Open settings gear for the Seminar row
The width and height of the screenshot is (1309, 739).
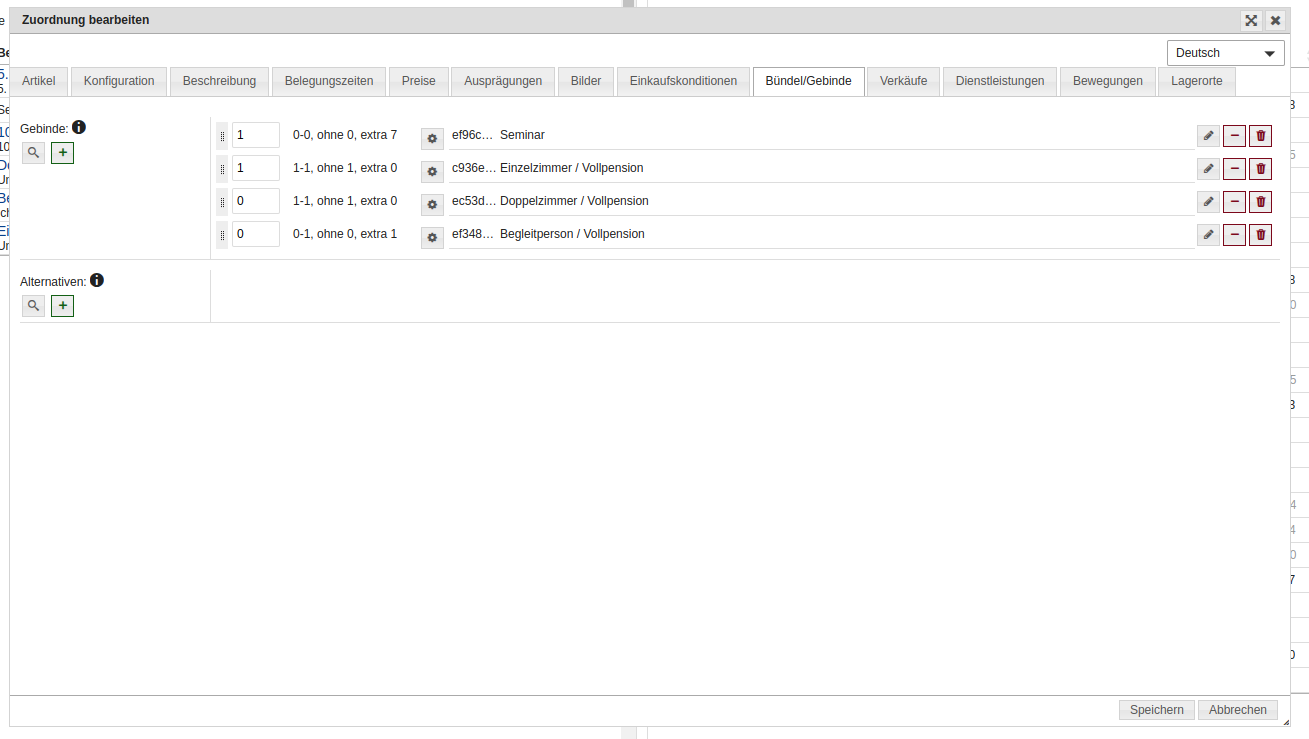pyautogui.click(x=432, y=138)
